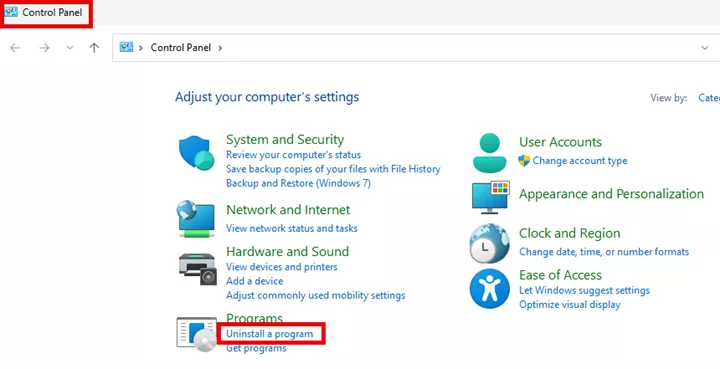
Task: Open Ease of Access category
Action: [x=560, y=275]
